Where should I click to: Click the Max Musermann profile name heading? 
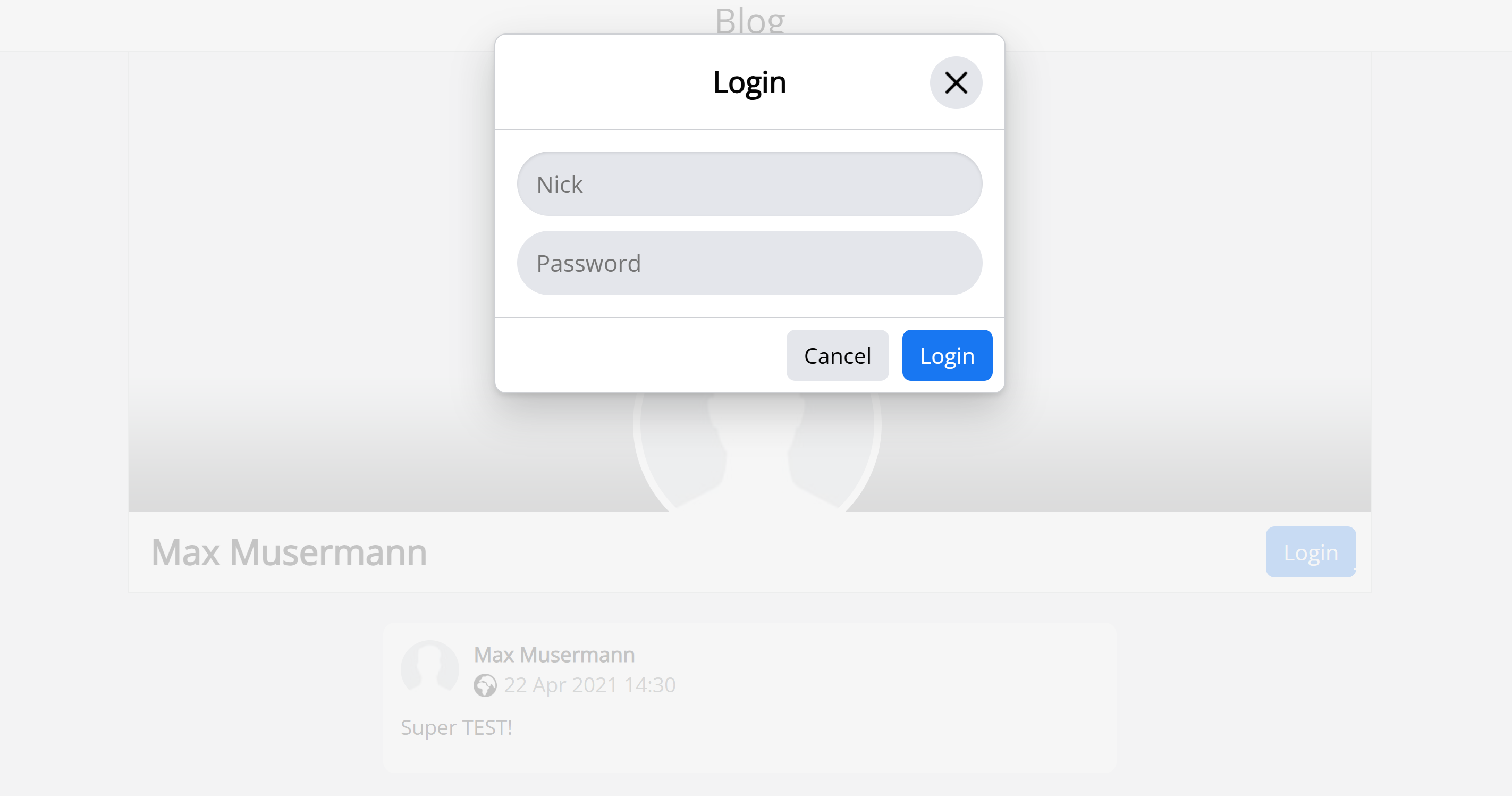coord(289,553)
